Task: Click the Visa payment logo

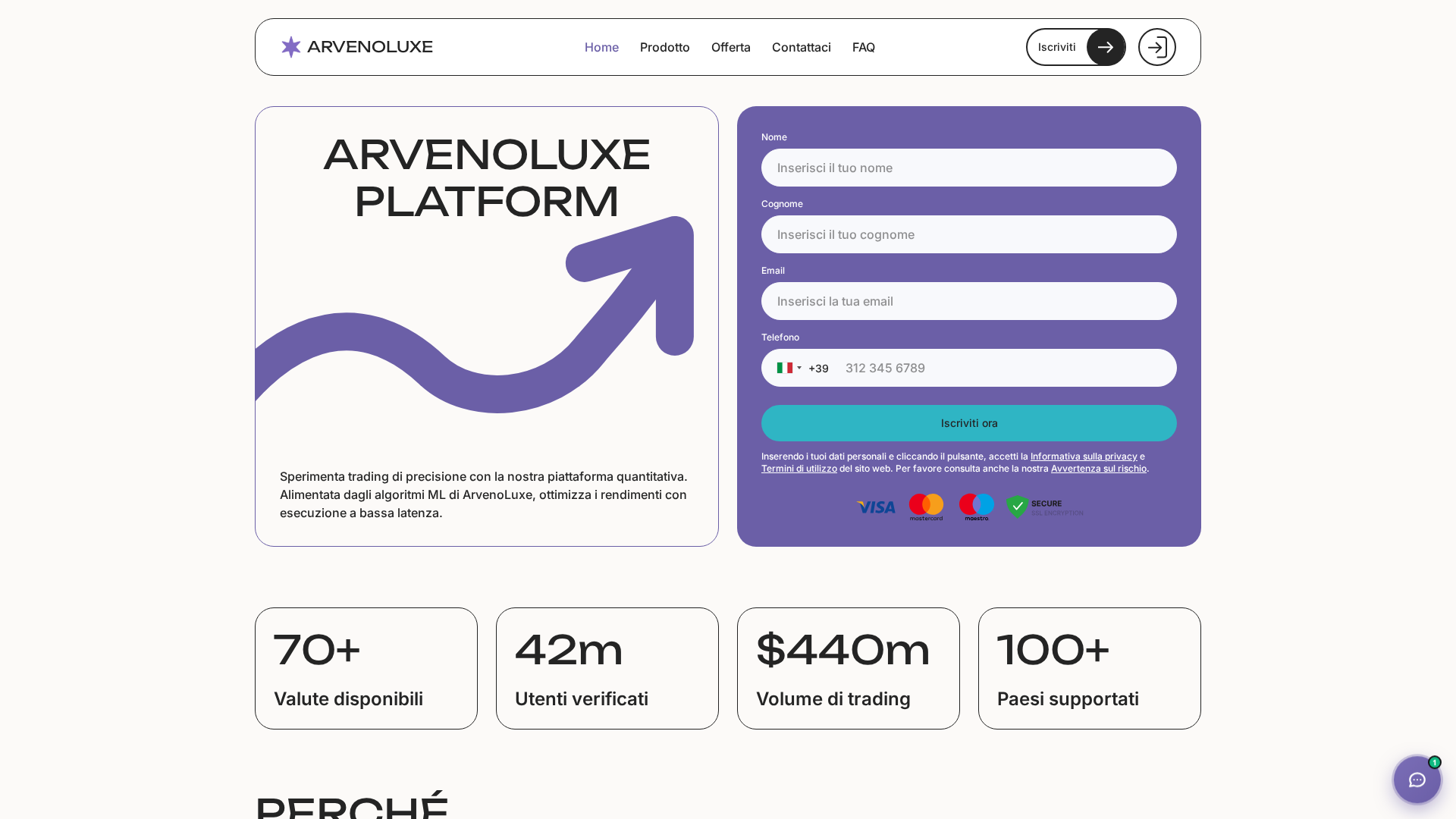Action: (876, 507)
